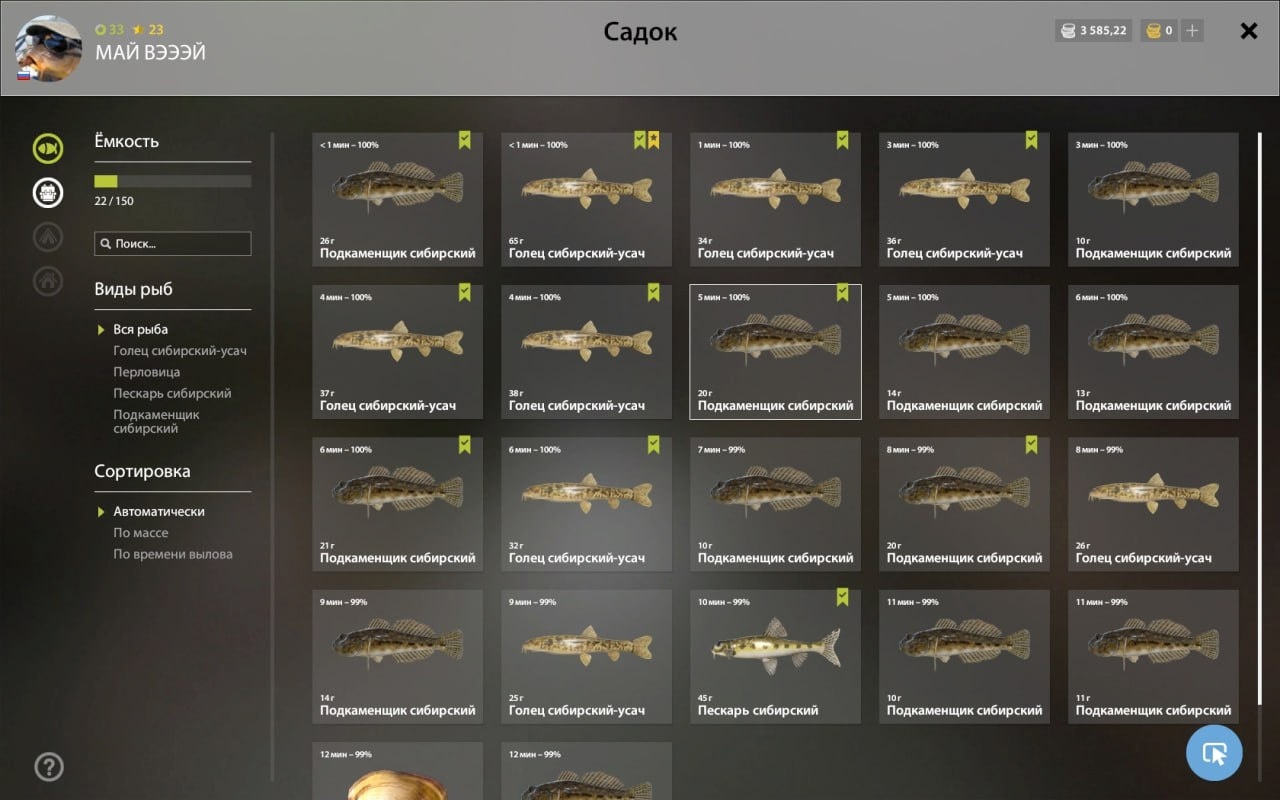Image resolution: width=1280 pixels, height=800 pixels.
Task: Click the keepnet capacity progress bar
Action: (x=173, y=181)
